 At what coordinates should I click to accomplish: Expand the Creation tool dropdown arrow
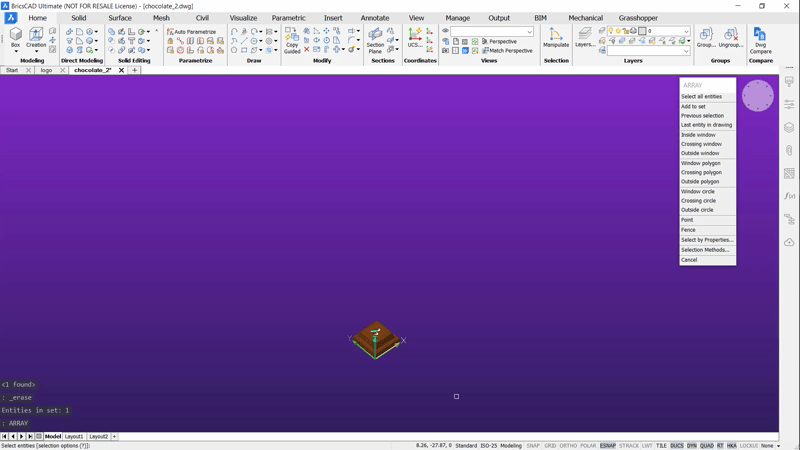pyautogui.click(x=36, y=52)
